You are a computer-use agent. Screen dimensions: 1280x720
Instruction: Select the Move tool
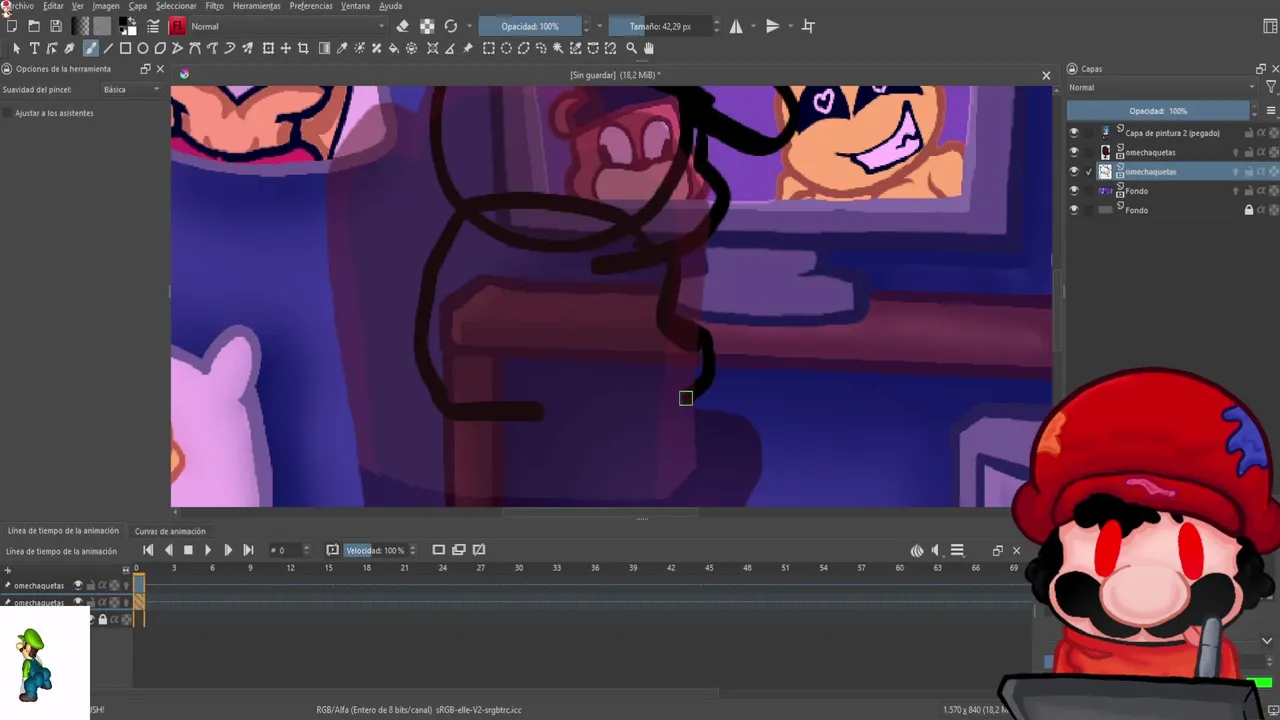pos(286,48)
